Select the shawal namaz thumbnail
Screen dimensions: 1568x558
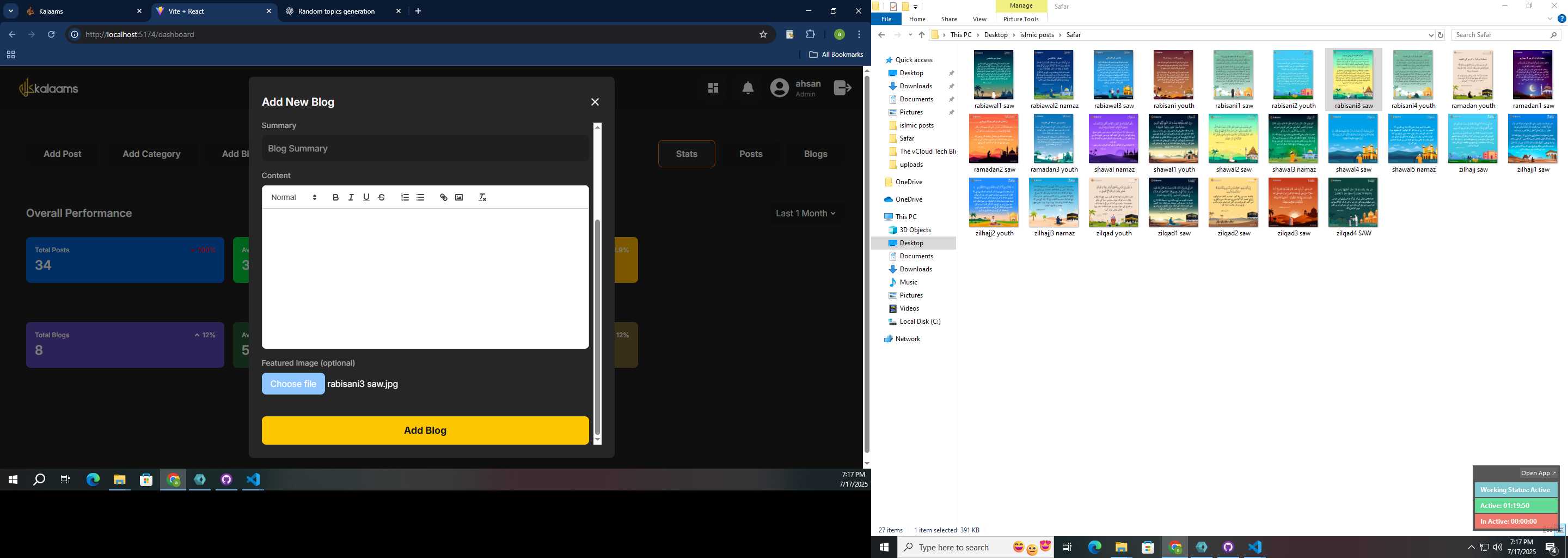[x=1114, y=144]
